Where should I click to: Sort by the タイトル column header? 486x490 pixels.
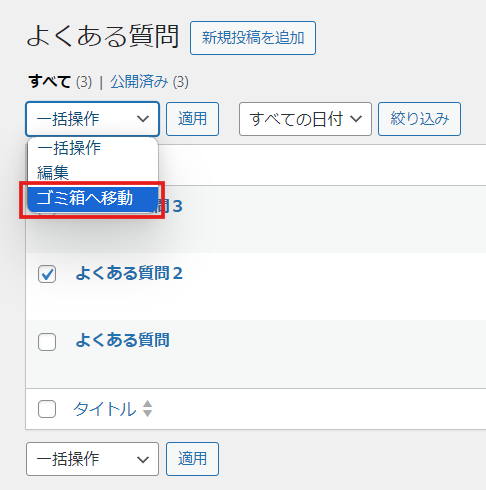click(x=105, y=409)
